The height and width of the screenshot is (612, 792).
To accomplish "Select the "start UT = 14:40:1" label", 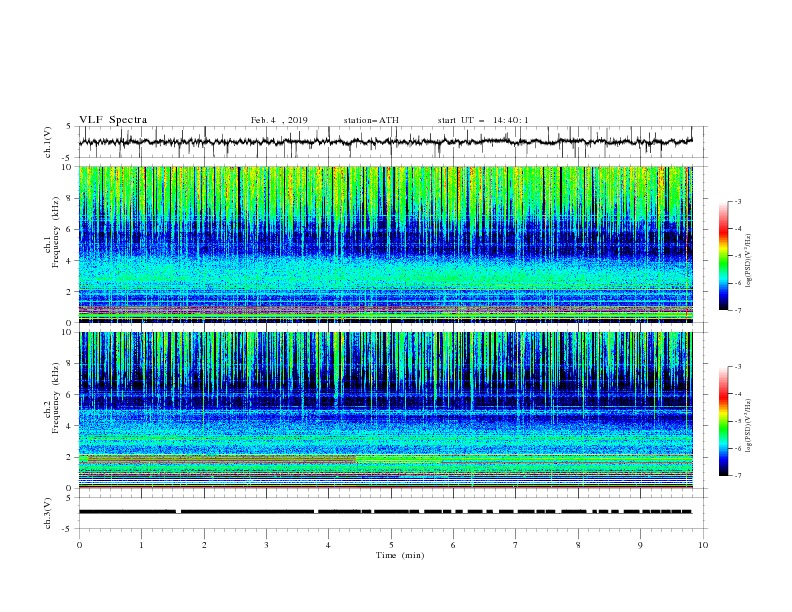I will (x=483, y=120).
